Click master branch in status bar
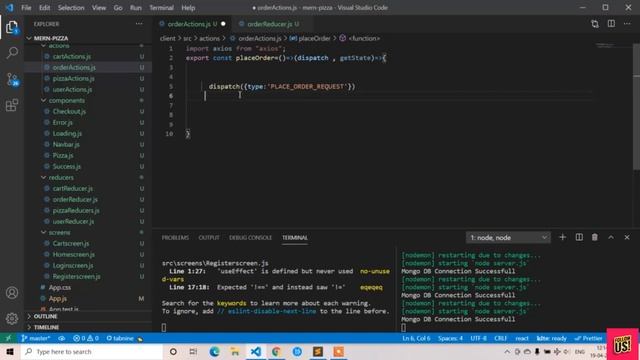This screenshot has width=640, height=360. tap(36, 338)
